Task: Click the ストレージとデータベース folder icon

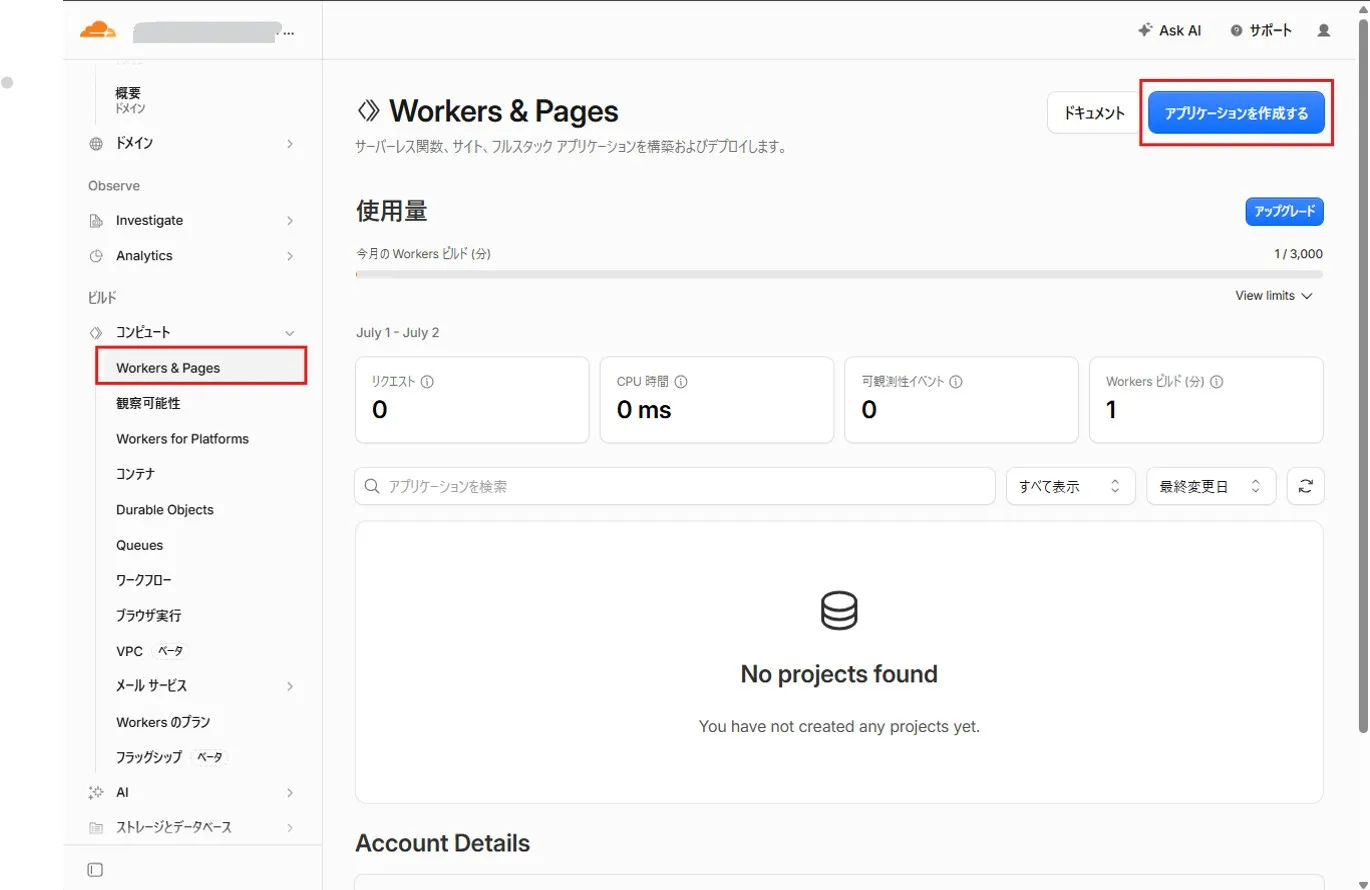Action: click(x=96, y=828)
